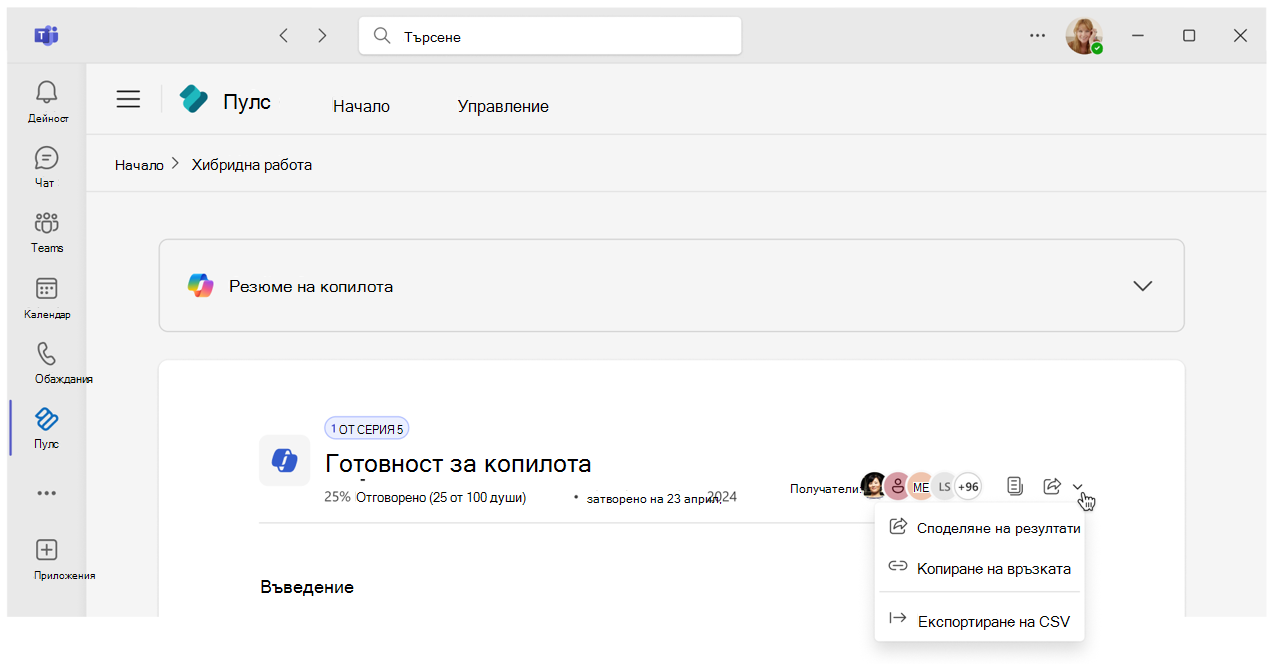The height and width of the screenshot is (664, 1280).
Task: Click the hamburger menu next to Пулс
Action: (128, 99)
